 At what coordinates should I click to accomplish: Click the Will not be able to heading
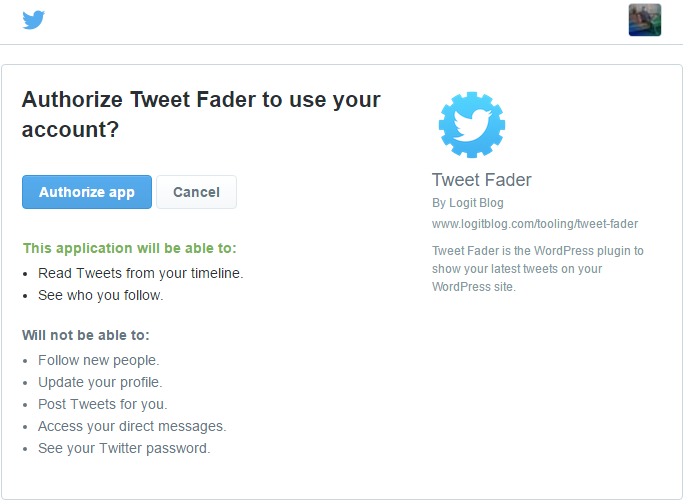coord(85,335)
